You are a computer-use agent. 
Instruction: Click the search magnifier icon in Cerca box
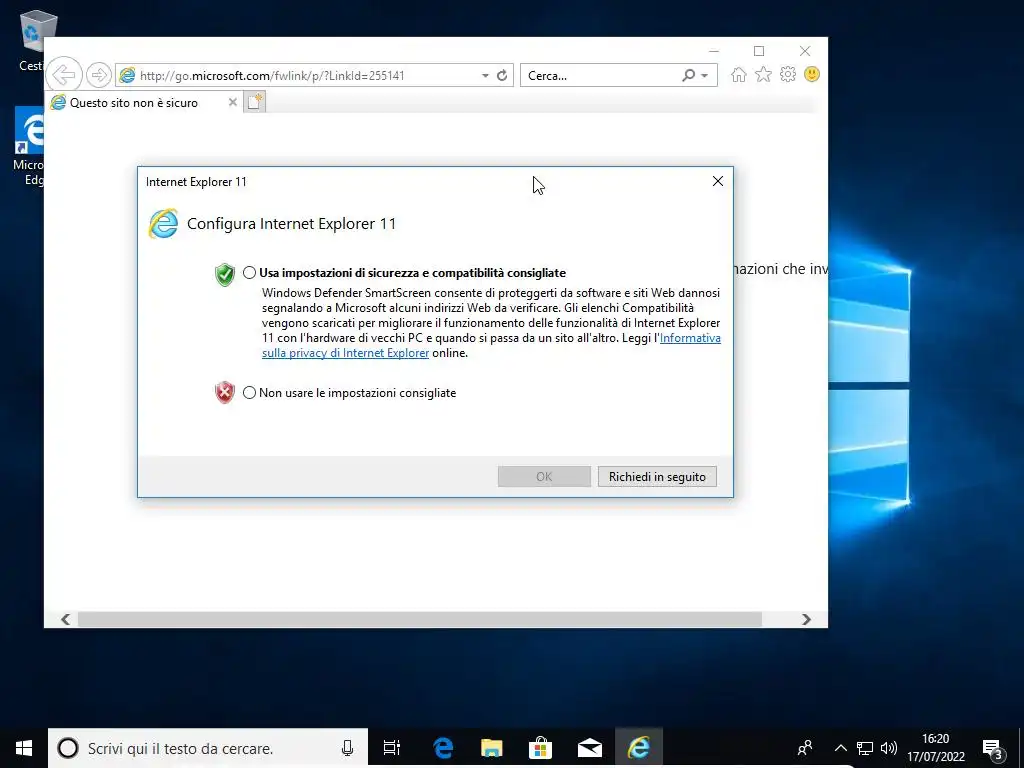click(x=688, y=76)
